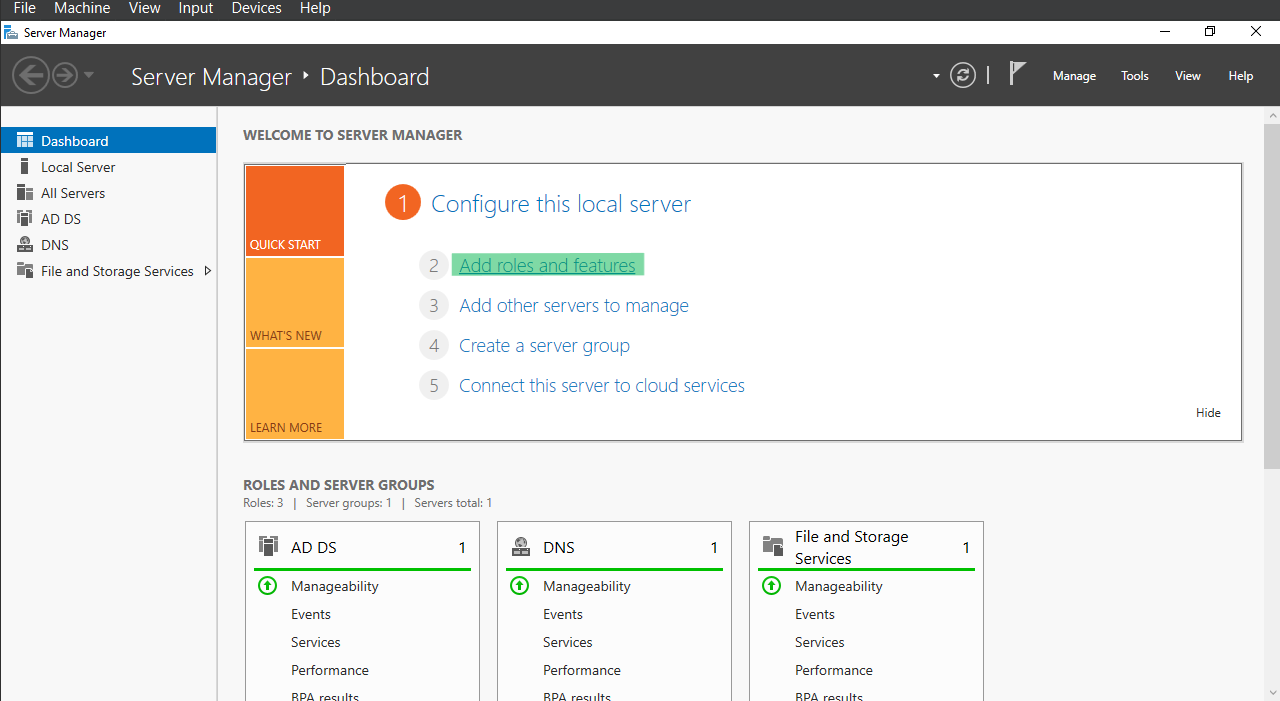Select the QUICK START tile
The image size is (1280, 701).
coord(294,211)
